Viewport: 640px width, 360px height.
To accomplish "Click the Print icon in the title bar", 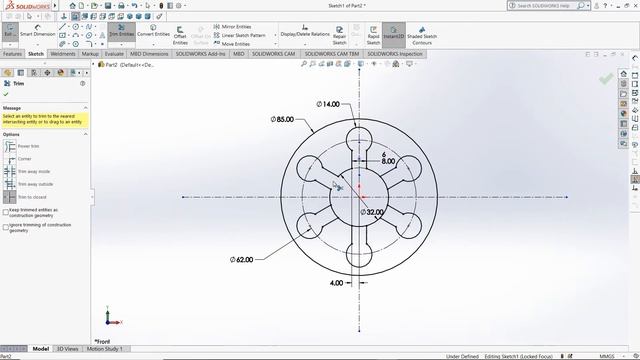I will pyautogui.click(x=121, y=6).
